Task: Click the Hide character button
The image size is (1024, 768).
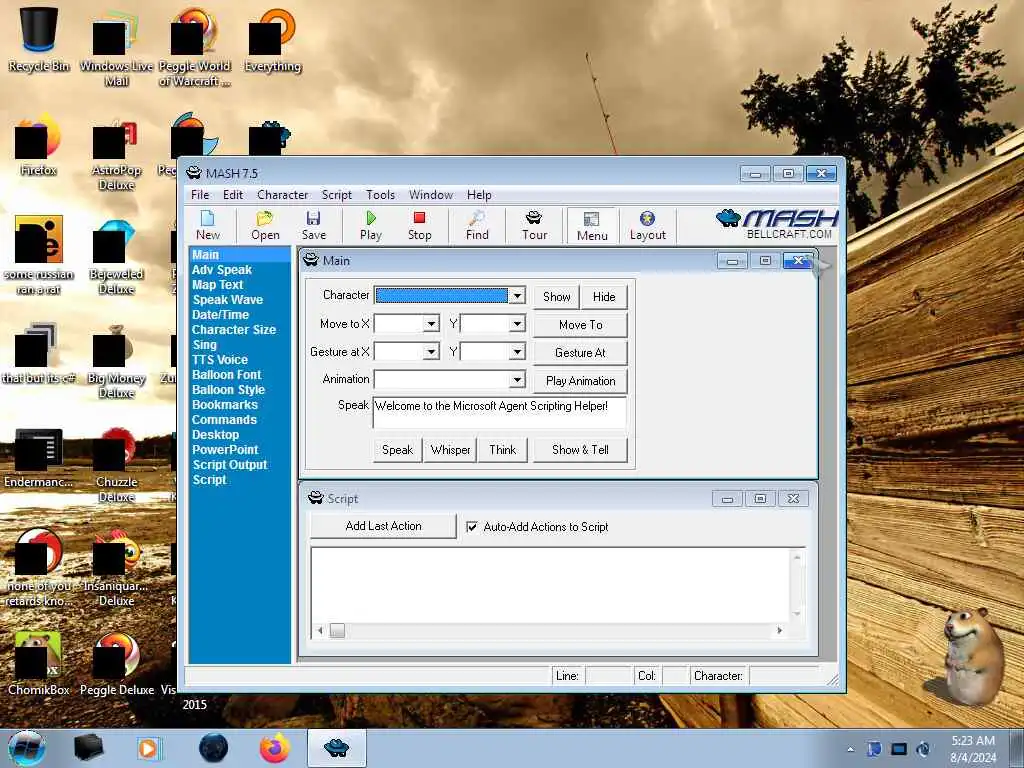Action: [604, 296]
